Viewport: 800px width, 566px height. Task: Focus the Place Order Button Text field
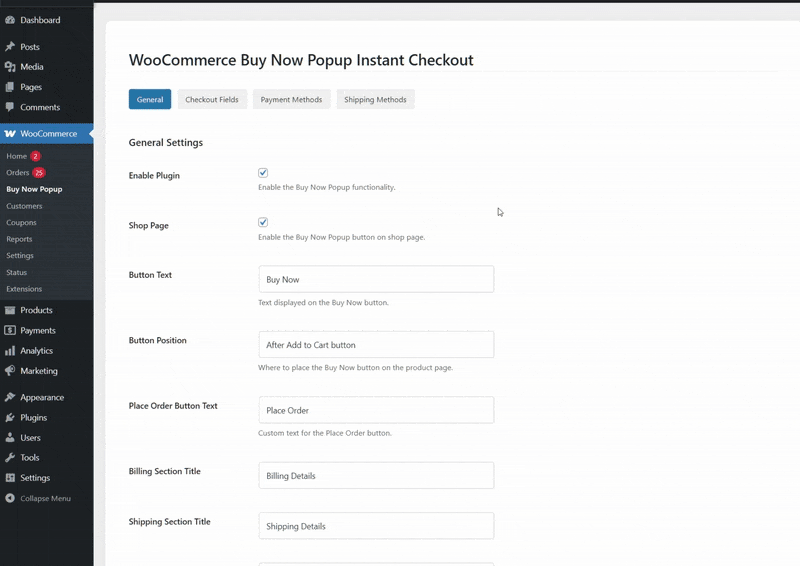point(376,410)
